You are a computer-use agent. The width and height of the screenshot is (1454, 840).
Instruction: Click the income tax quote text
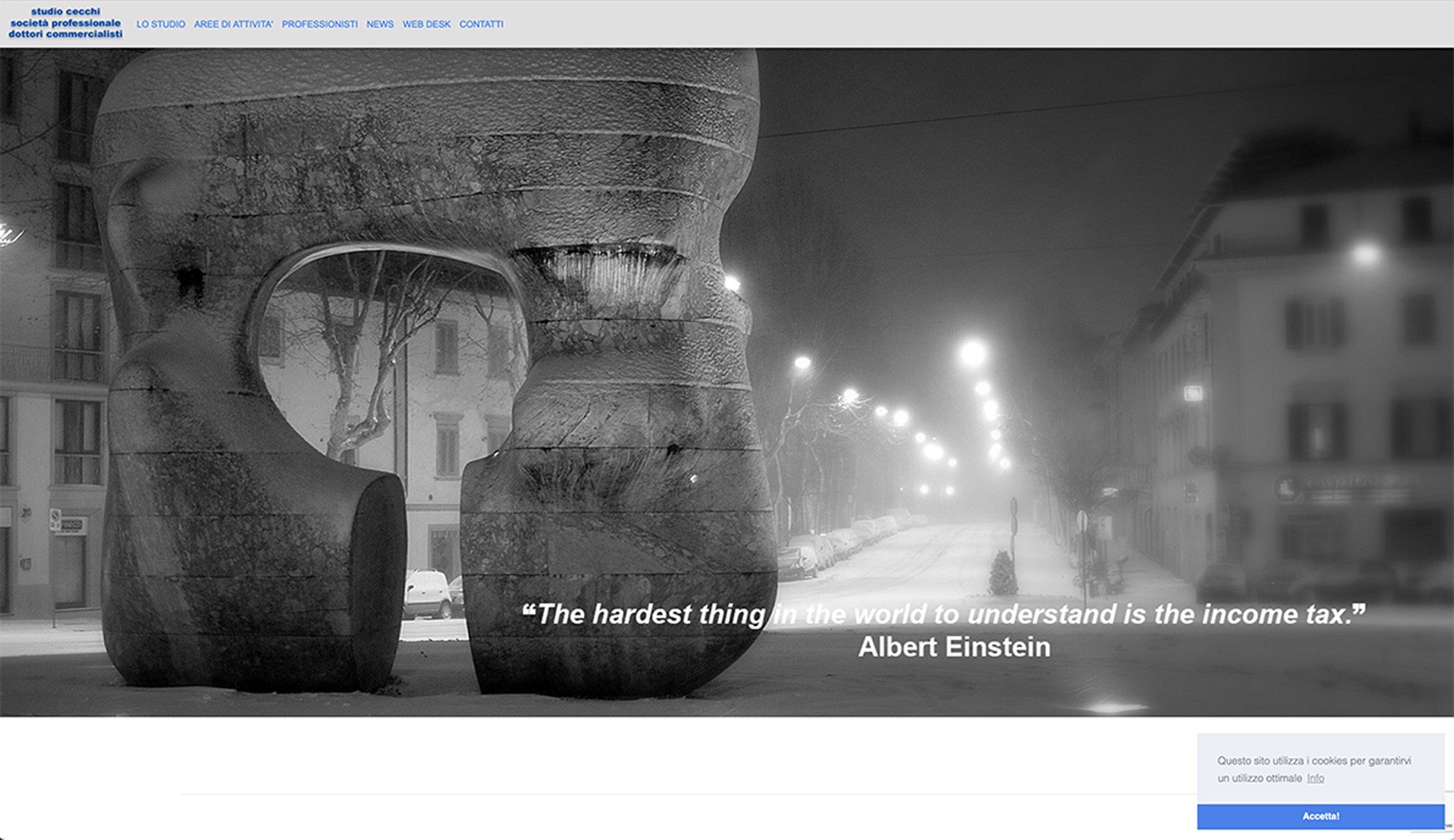coord(943,615)
